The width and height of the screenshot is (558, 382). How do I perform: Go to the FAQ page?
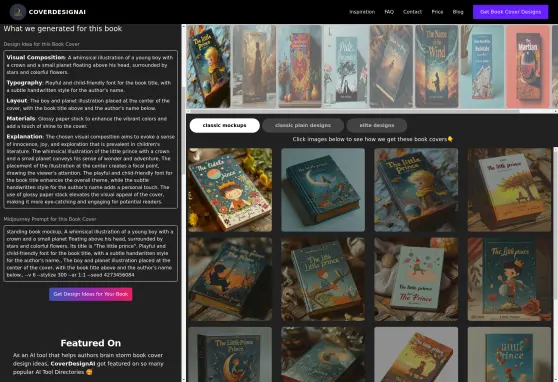389,12
